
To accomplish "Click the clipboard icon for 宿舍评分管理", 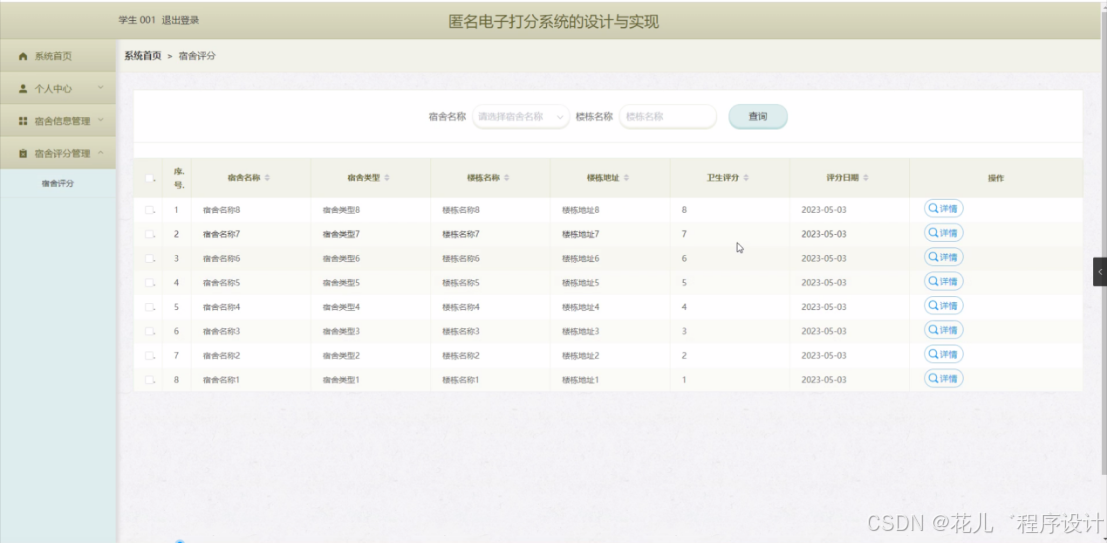I will (x=23, y=153).
